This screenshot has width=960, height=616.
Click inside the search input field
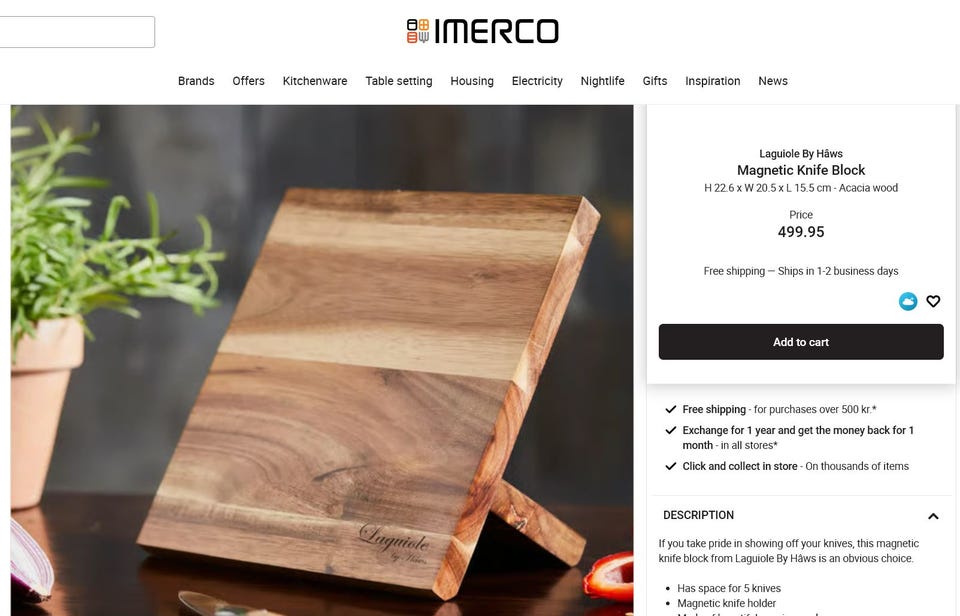(x=77, y=32)
